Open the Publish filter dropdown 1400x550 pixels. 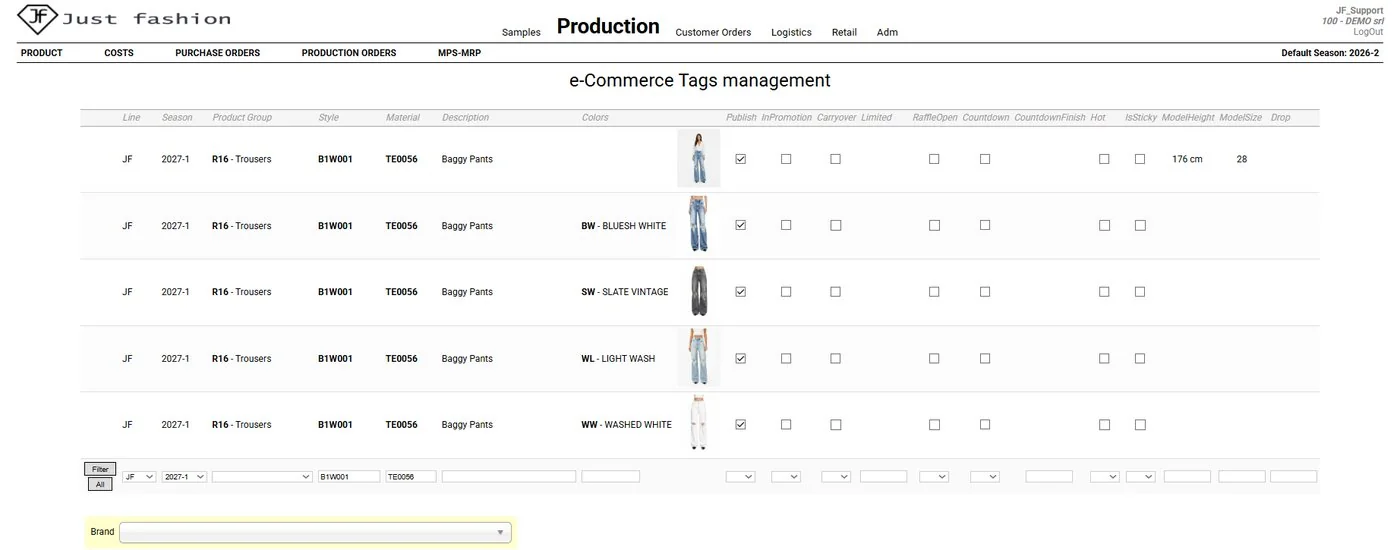740,477
